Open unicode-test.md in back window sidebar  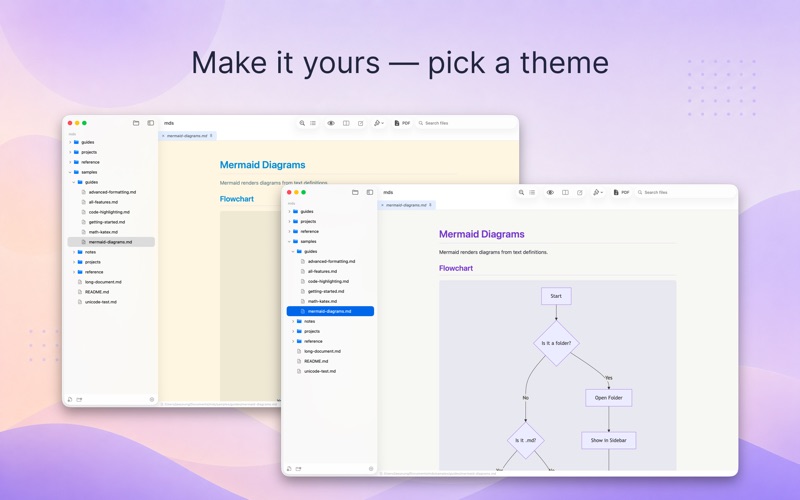(111, 302)
